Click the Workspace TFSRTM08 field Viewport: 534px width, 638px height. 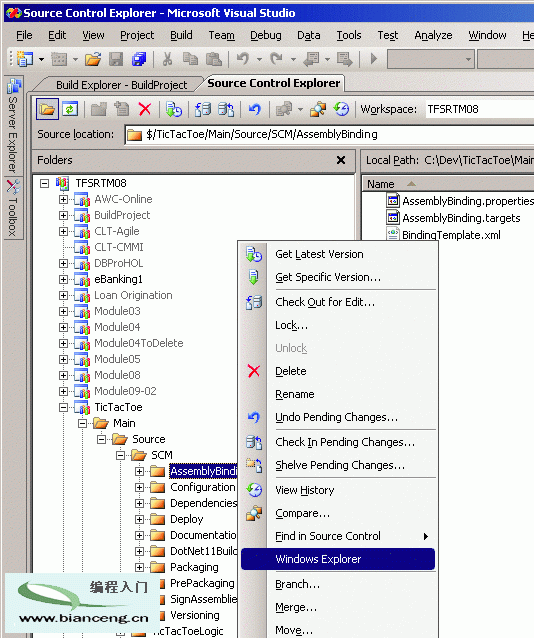click(x=479, y=109)
